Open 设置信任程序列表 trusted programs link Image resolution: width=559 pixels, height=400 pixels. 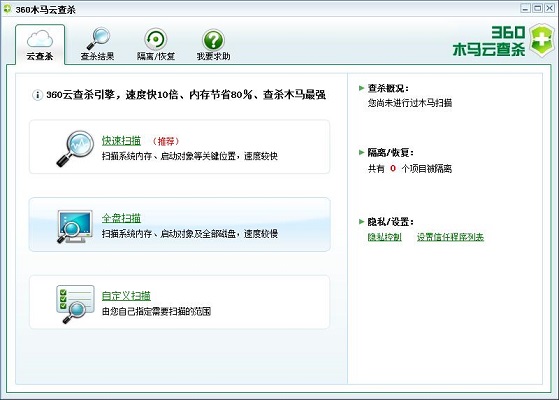[451, 237]
